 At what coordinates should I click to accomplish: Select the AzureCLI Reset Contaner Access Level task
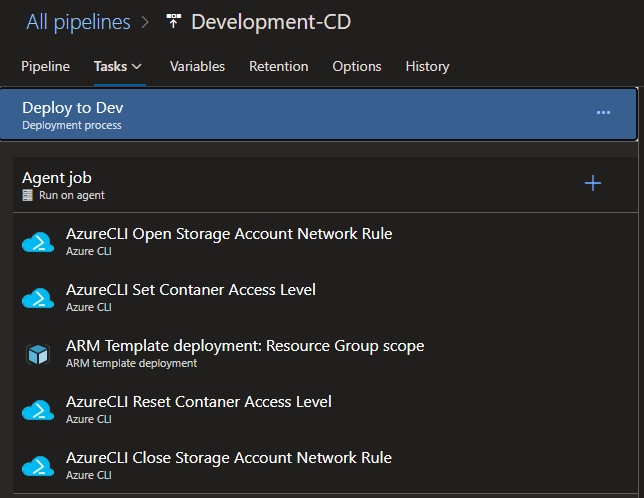(325, 410)
